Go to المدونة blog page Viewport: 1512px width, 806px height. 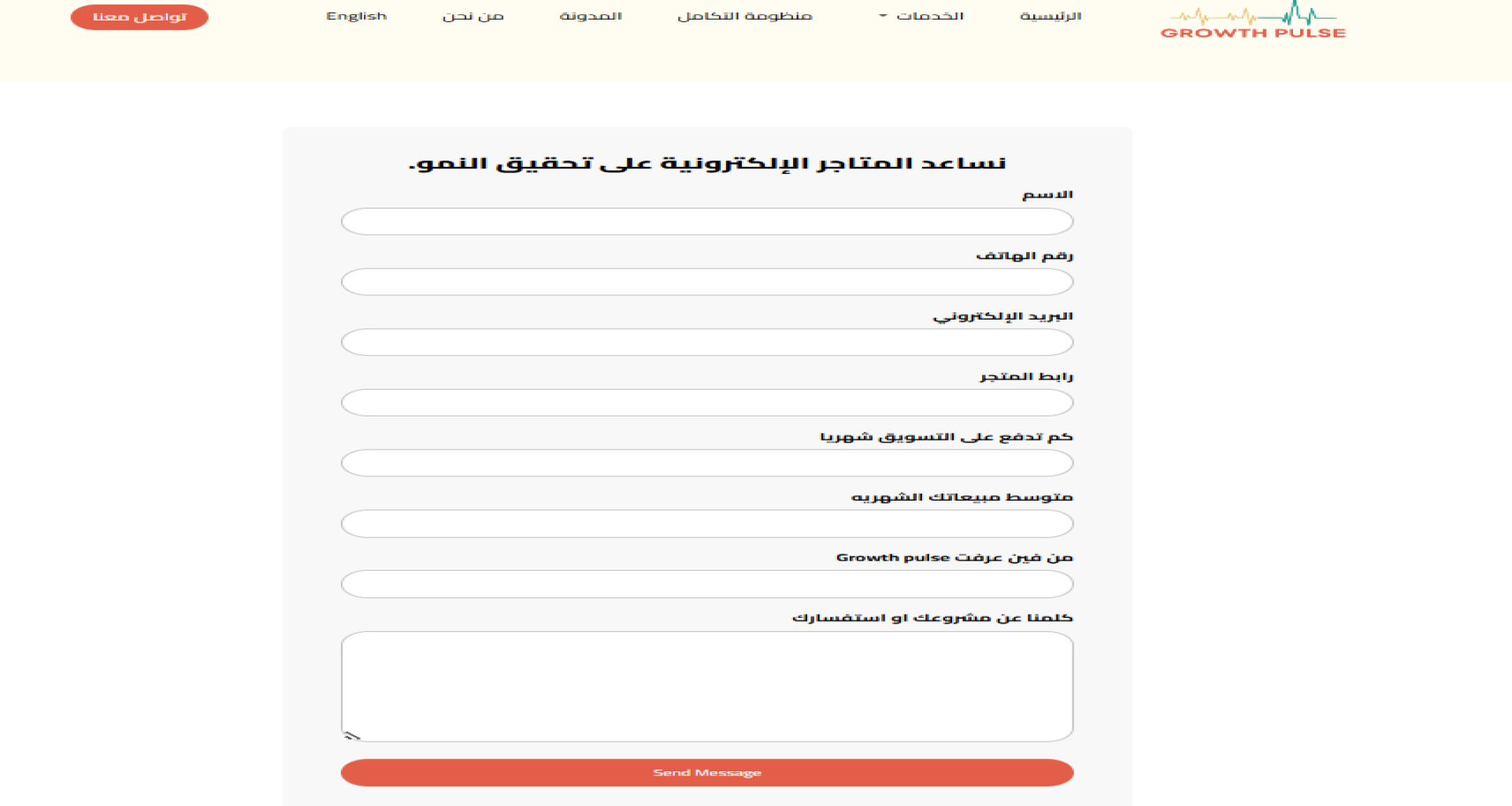[x=591, y=17]
